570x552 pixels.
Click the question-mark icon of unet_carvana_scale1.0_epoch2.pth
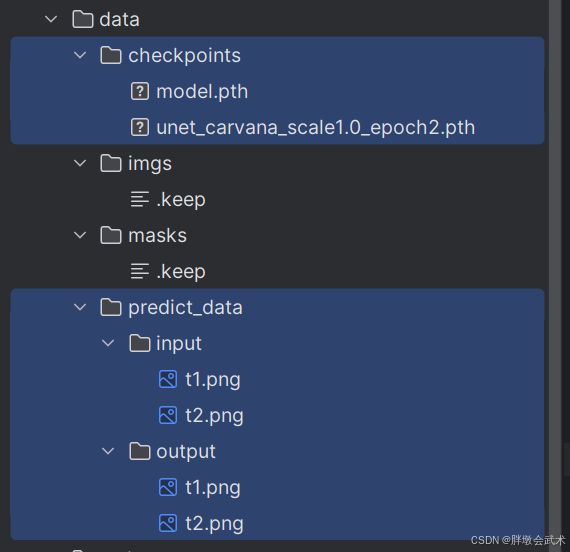(x=140, y=127)
